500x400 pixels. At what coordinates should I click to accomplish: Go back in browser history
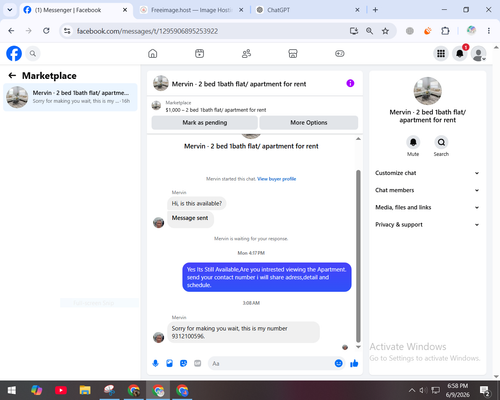click(11, 31)
